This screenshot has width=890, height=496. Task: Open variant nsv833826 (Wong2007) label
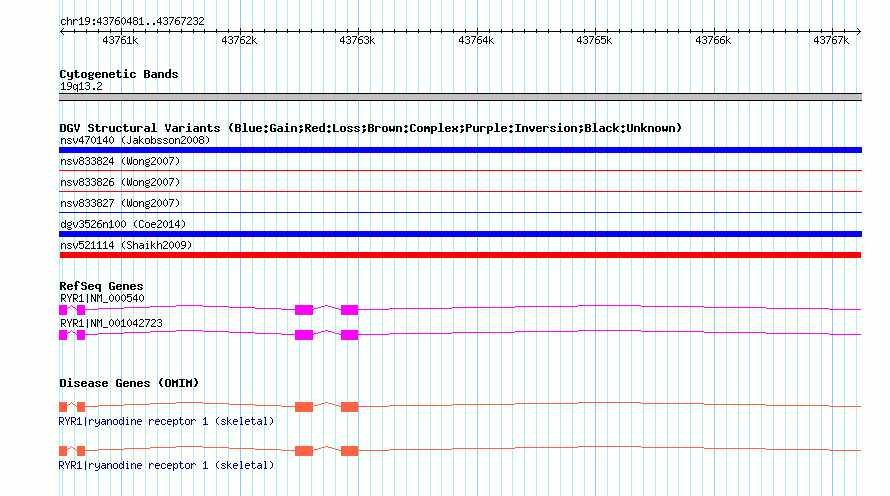120,182
